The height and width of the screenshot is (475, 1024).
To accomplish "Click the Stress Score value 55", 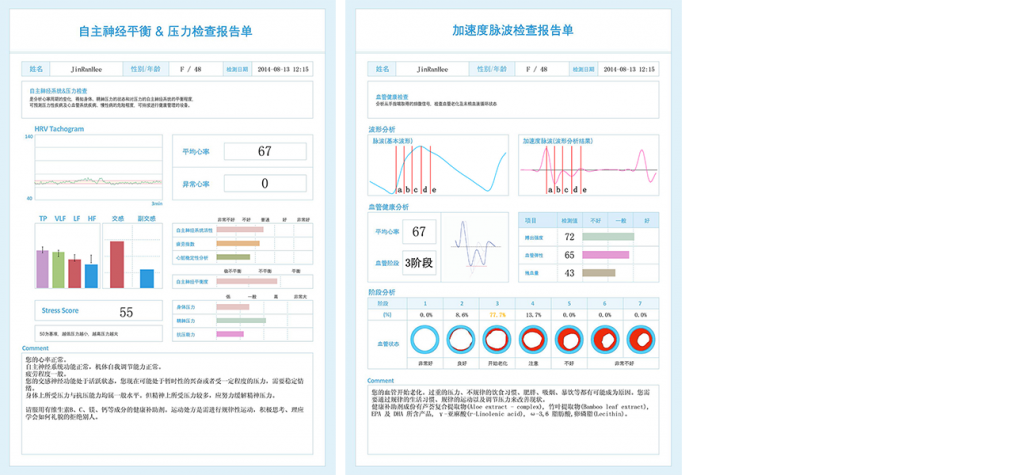I will [126, 312].
